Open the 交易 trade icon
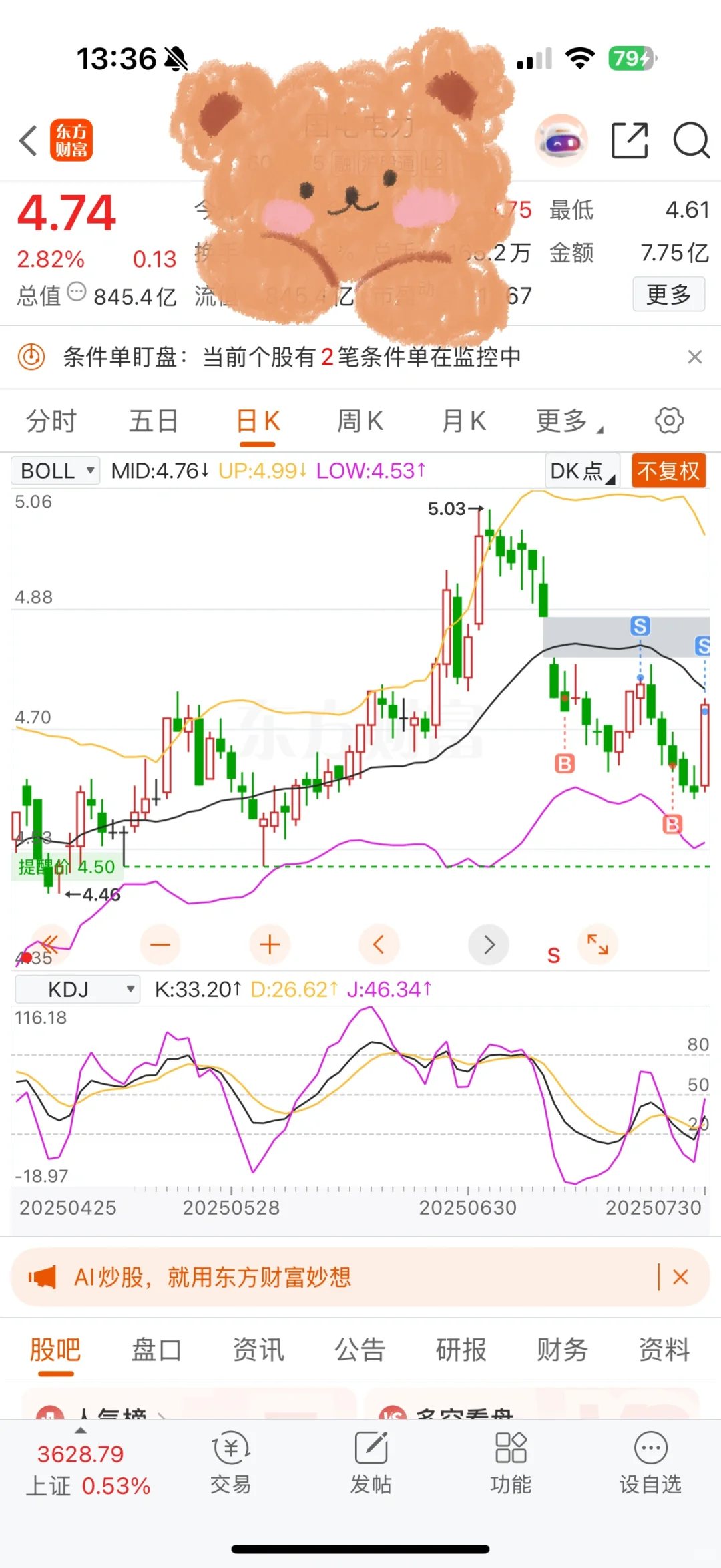 (x=231, y=1462)
